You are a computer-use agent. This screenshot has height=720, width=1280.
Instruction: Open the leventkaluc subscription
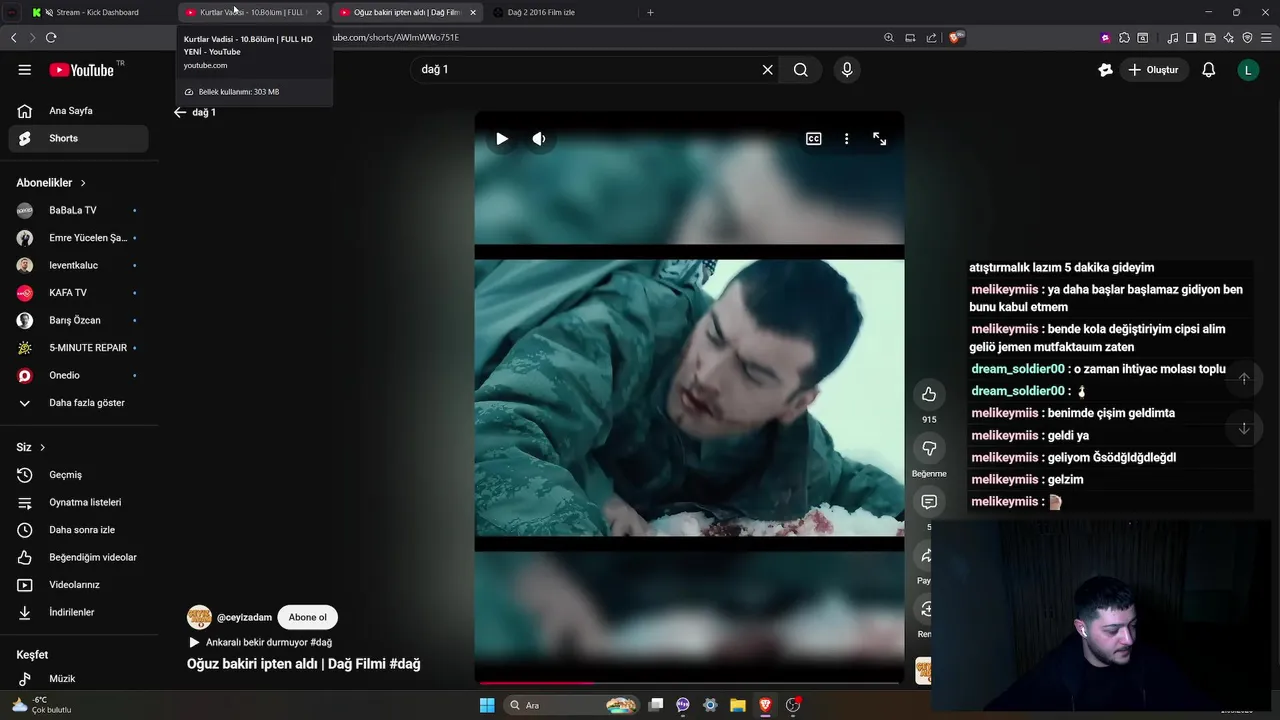point(78,265)
